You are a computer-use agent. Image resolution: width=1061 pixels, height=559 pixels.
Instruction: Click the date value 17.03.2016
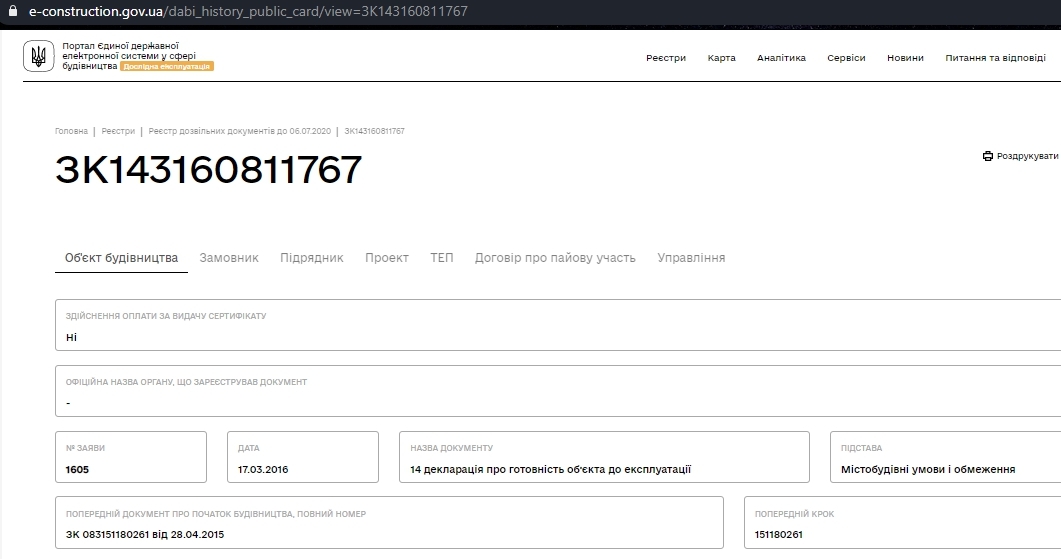(263, 470)
